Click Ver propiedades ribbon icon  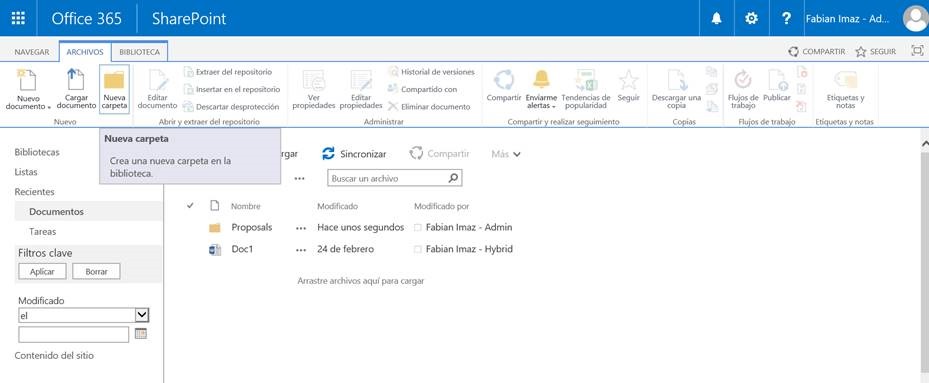[x=313, y=90]
